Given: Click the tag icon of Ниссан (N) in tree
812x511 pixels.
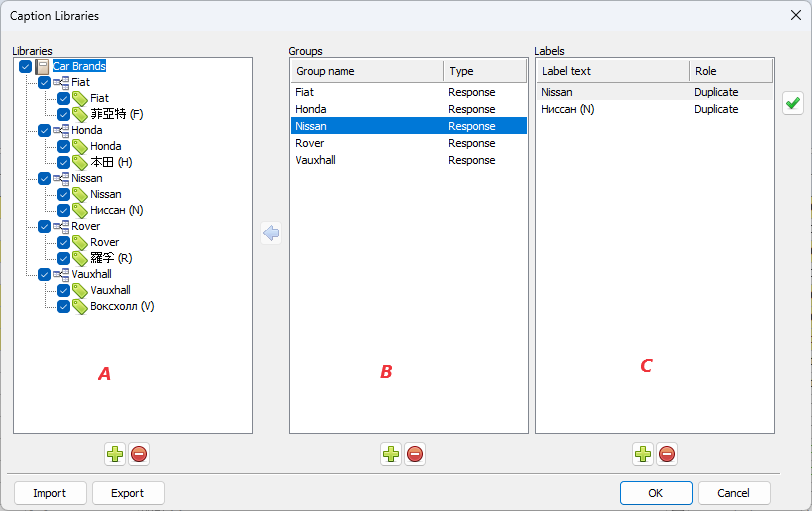Looking at the screenshot, I should coord(80,210).
